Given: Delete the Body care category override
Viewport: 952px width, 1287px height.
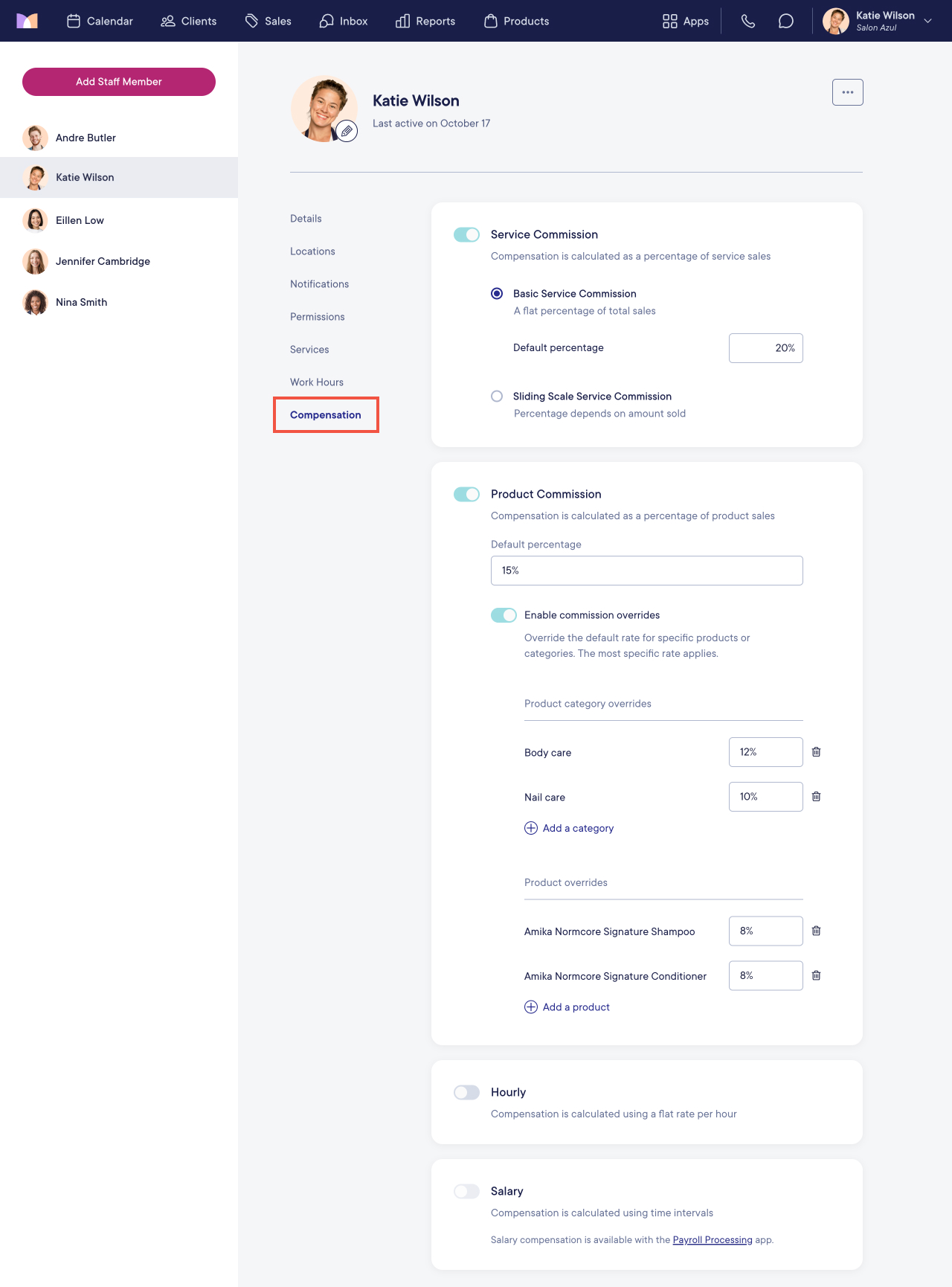Looking at the screenshot, I should (x=816, y=752).
